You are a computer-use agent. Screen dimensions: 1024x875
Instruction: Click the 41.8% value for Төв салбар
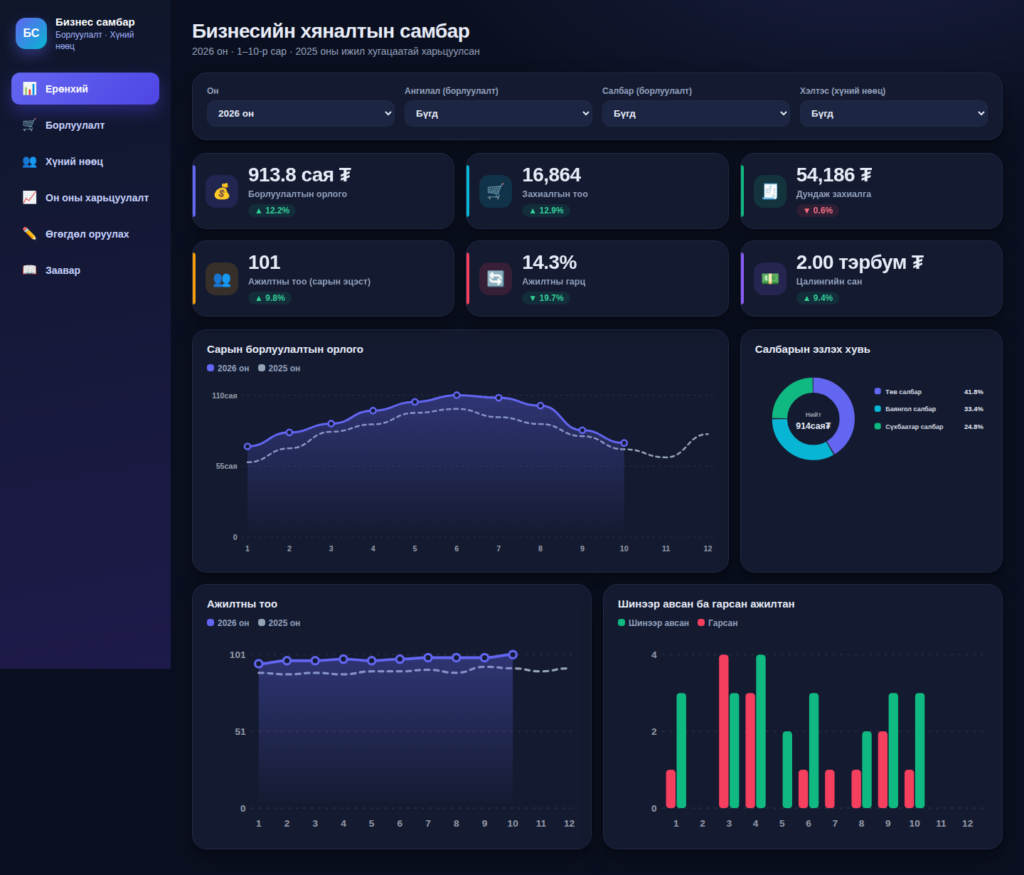pos(973,392)
